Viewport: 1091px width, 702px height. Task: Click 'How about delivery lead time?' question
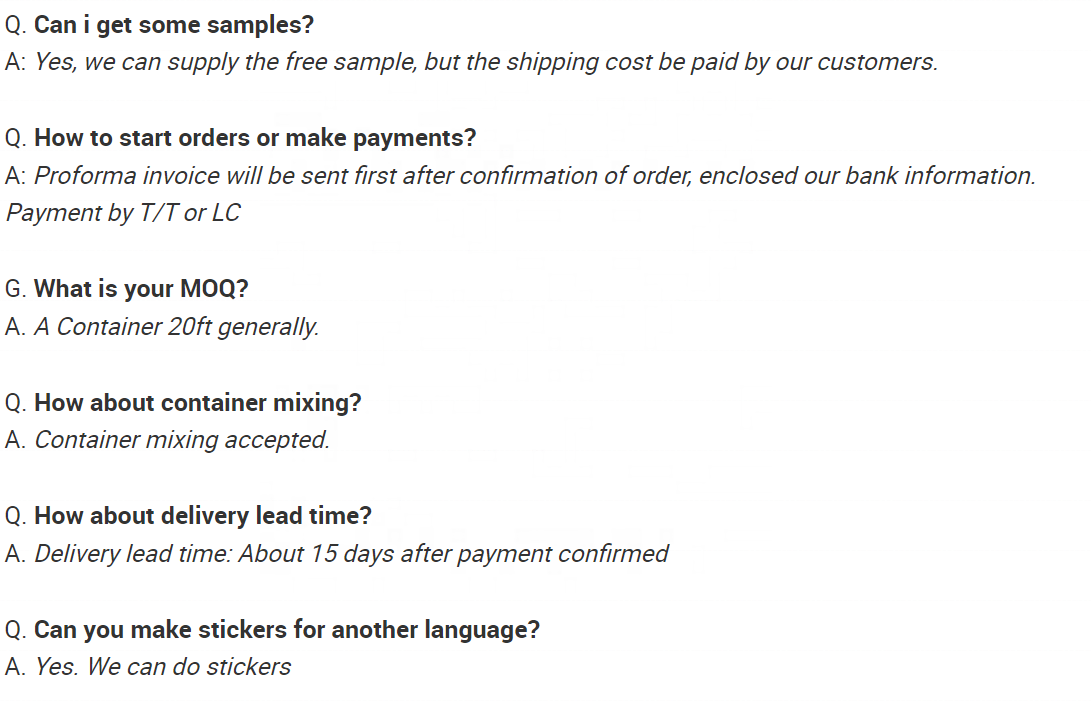(202, 516)
